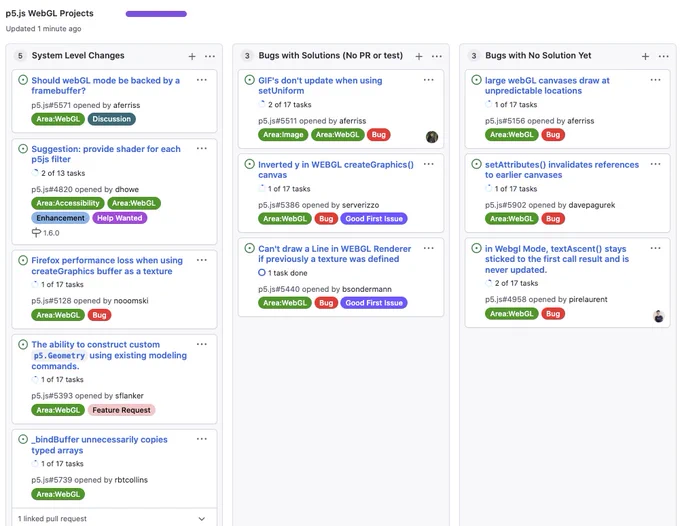
Task: Open card menu for Can't draw a Line issue
Action: point(428,248)
